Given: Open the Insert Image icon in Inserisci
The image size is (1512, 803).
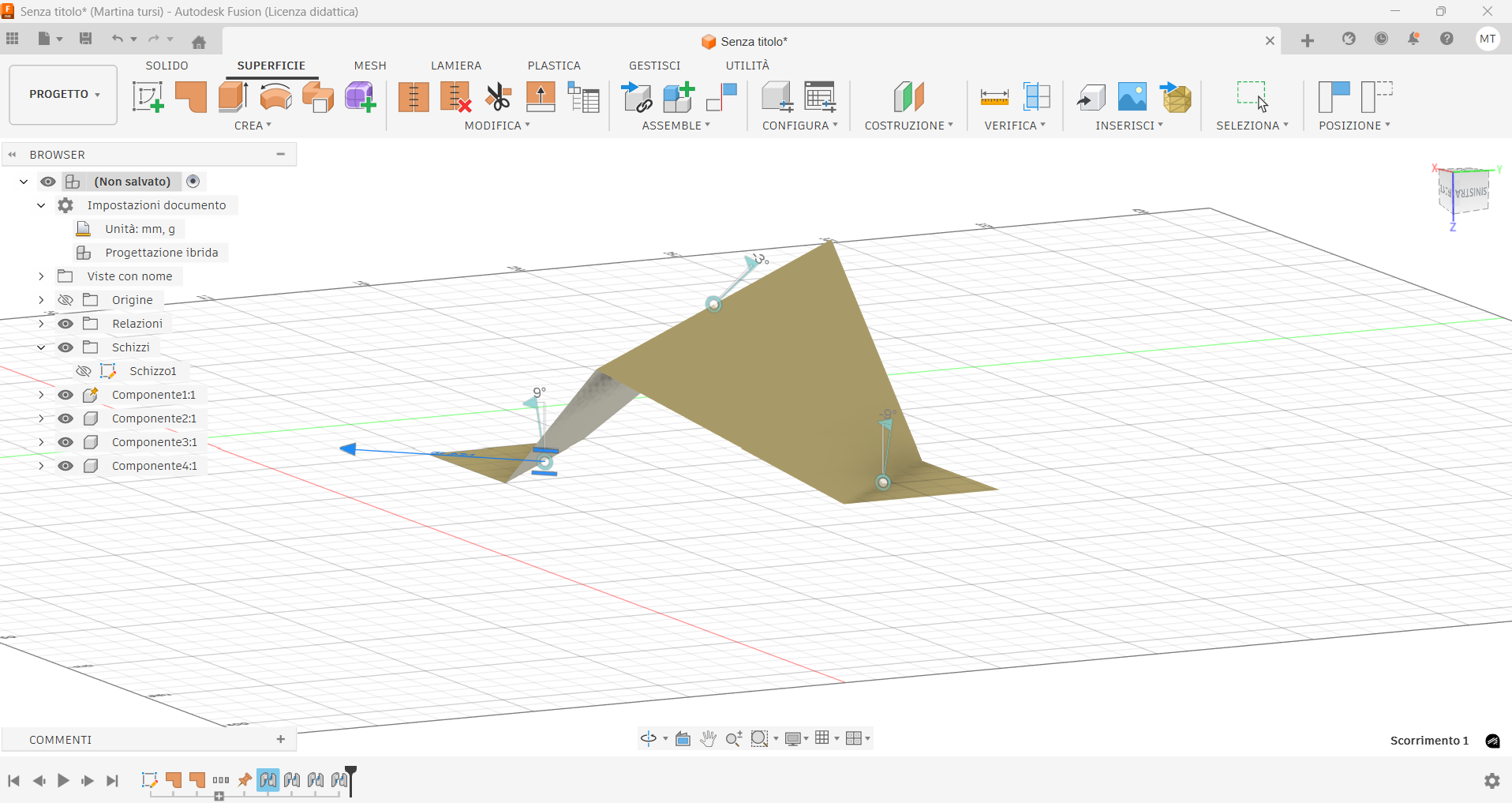Looking at the screenshot, I should 1132,97.
